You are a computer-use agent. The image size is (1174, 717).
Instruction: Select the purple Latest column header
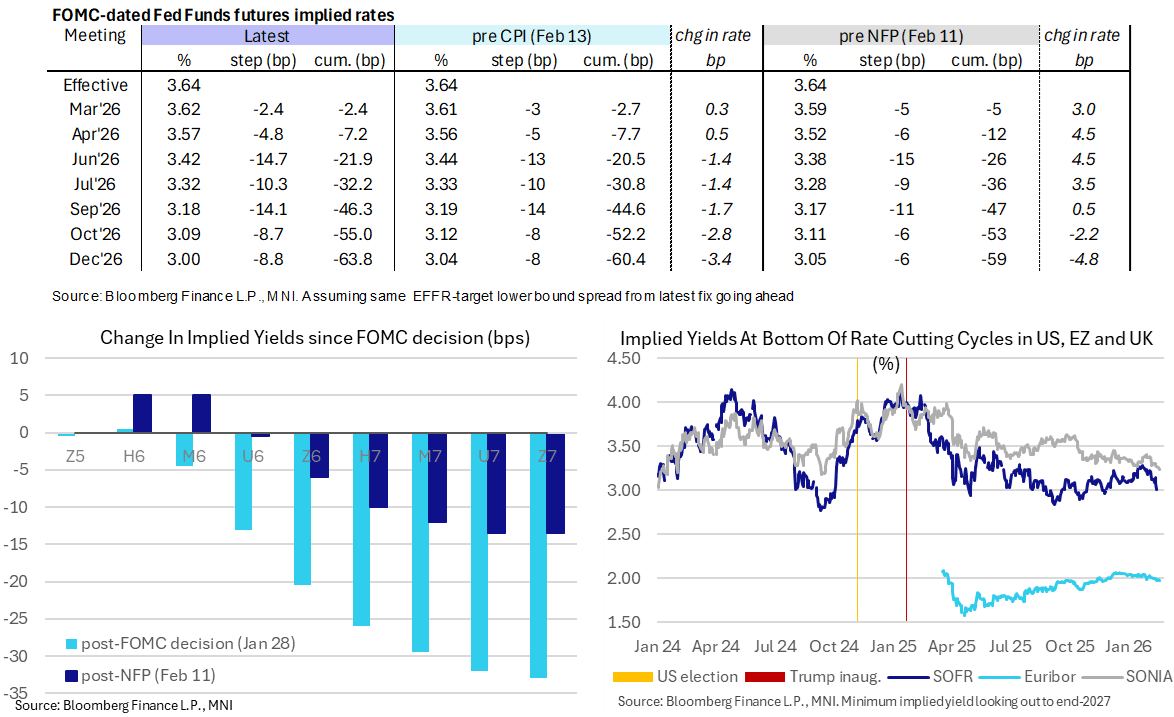click(x=267, y=36)
